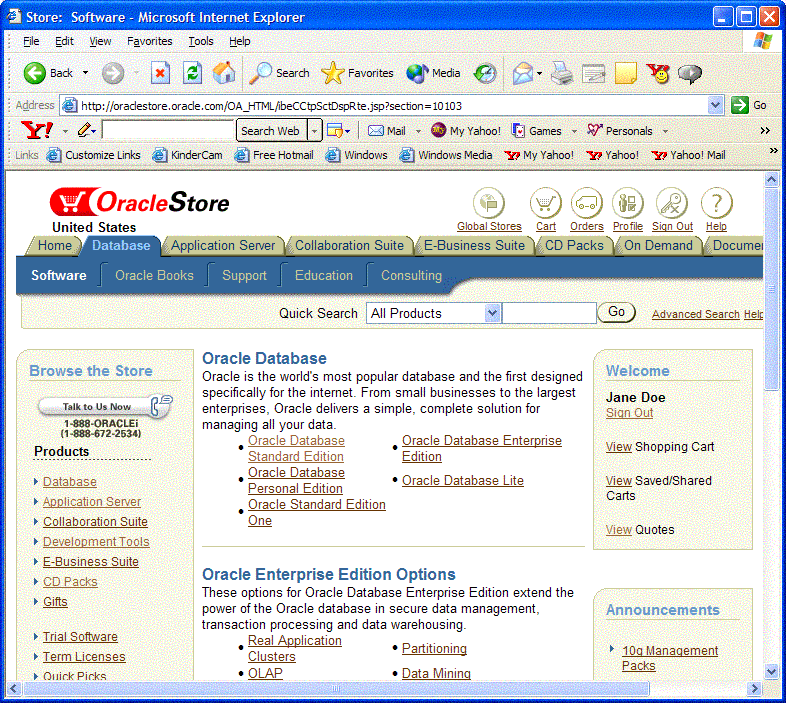Open the File menu
Viewport: 786px width, 703px height.
[31, 41]
